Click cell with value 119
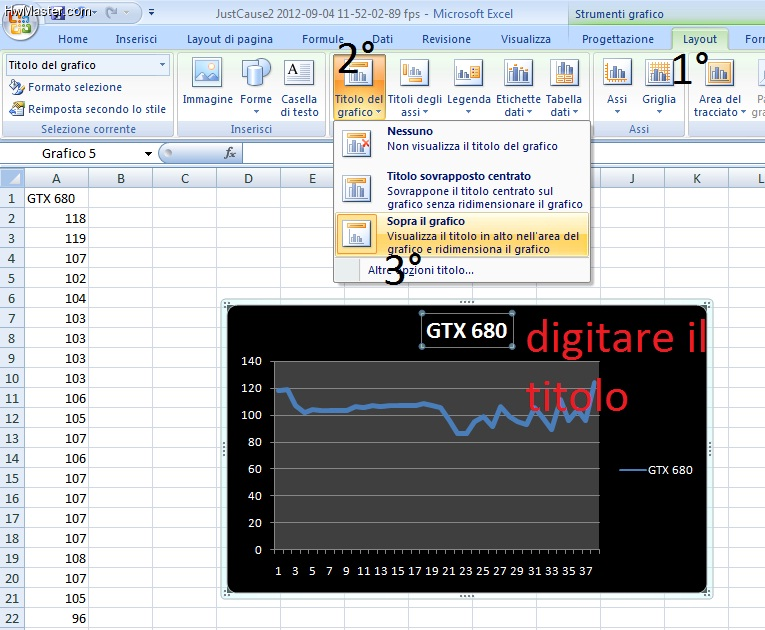The height and width of the screenshot is (630, 765). [57, 239]
